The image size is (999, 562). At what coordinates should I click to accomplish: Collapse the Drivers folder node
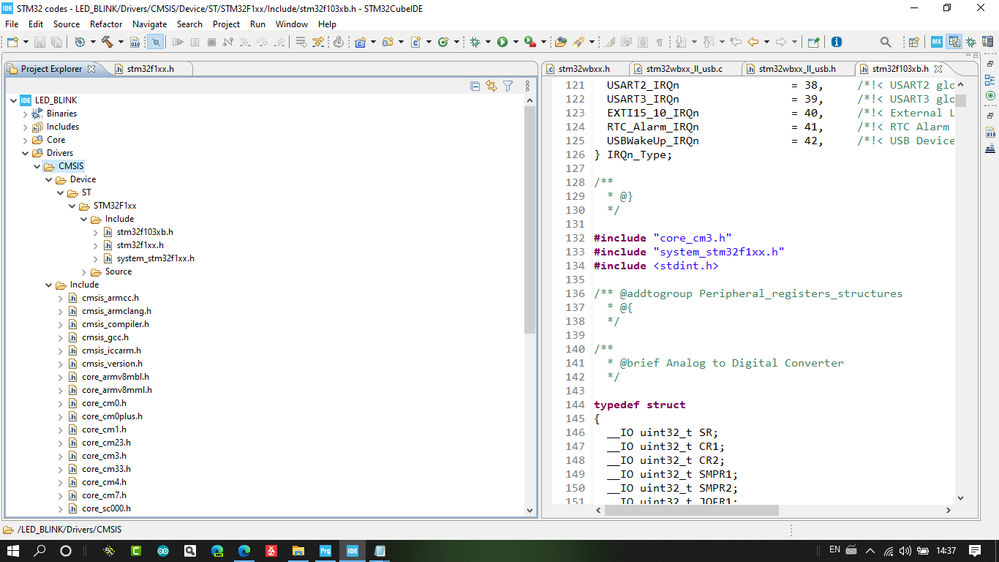pos(25,153)
